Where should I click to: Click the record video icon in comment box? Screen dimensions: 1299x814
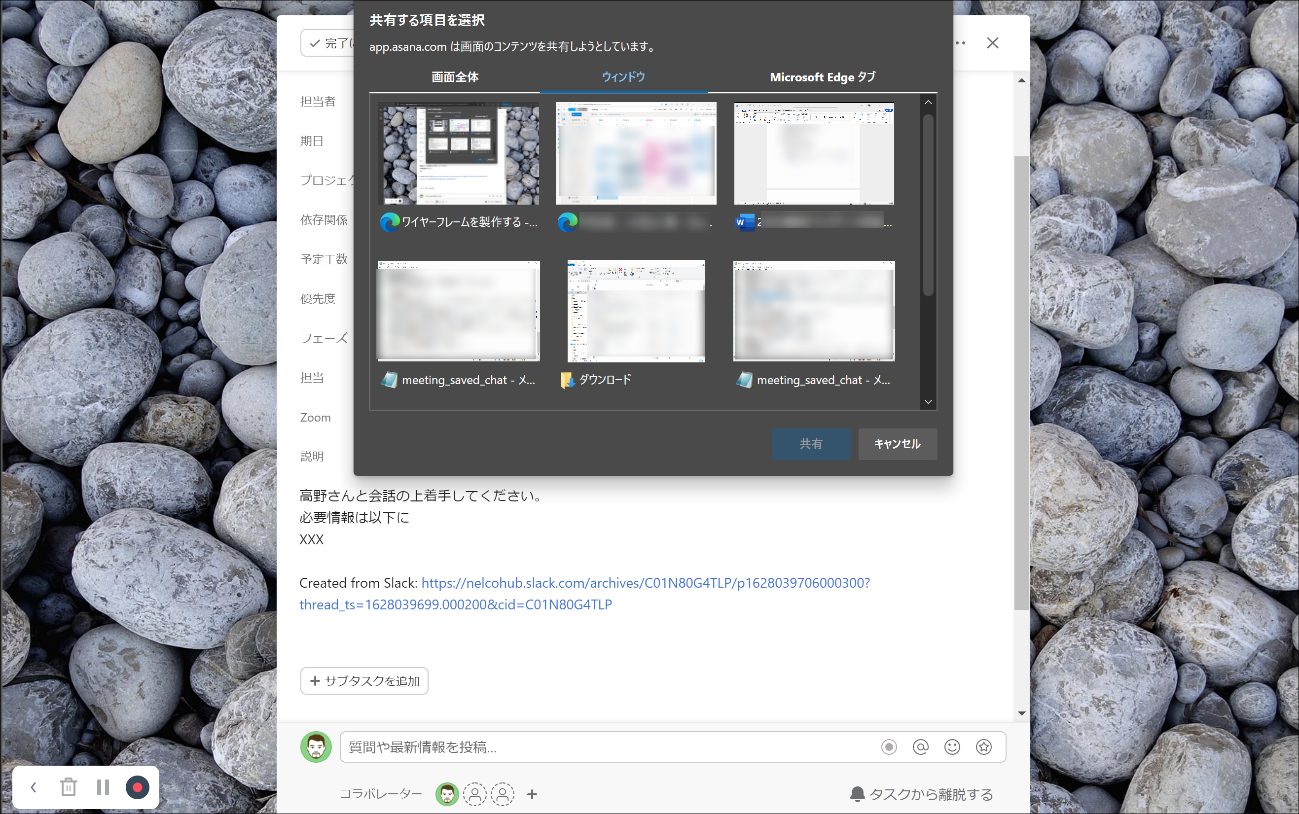[889, 747]
